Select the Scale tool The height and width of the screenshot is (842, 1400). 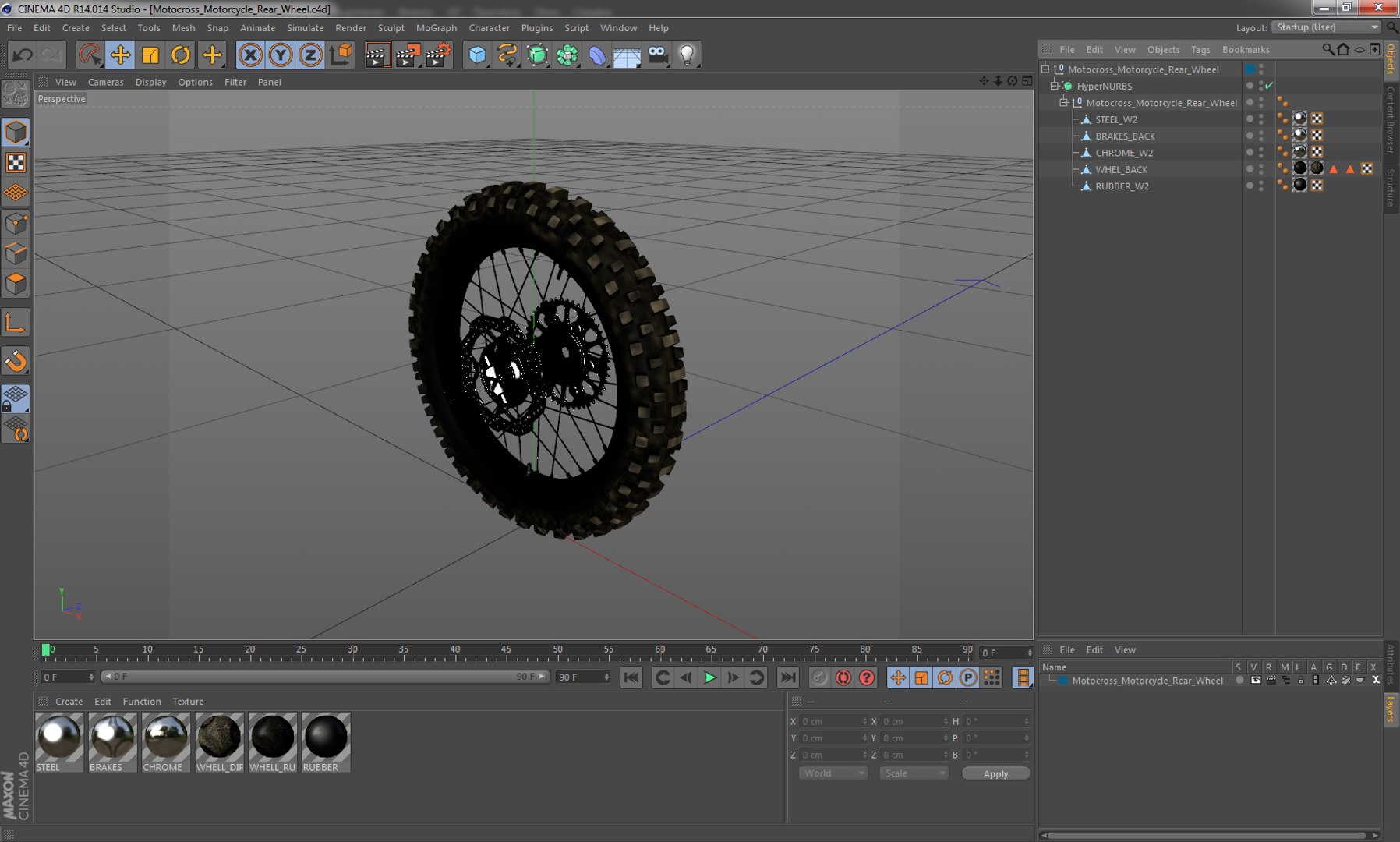point(150,55)
